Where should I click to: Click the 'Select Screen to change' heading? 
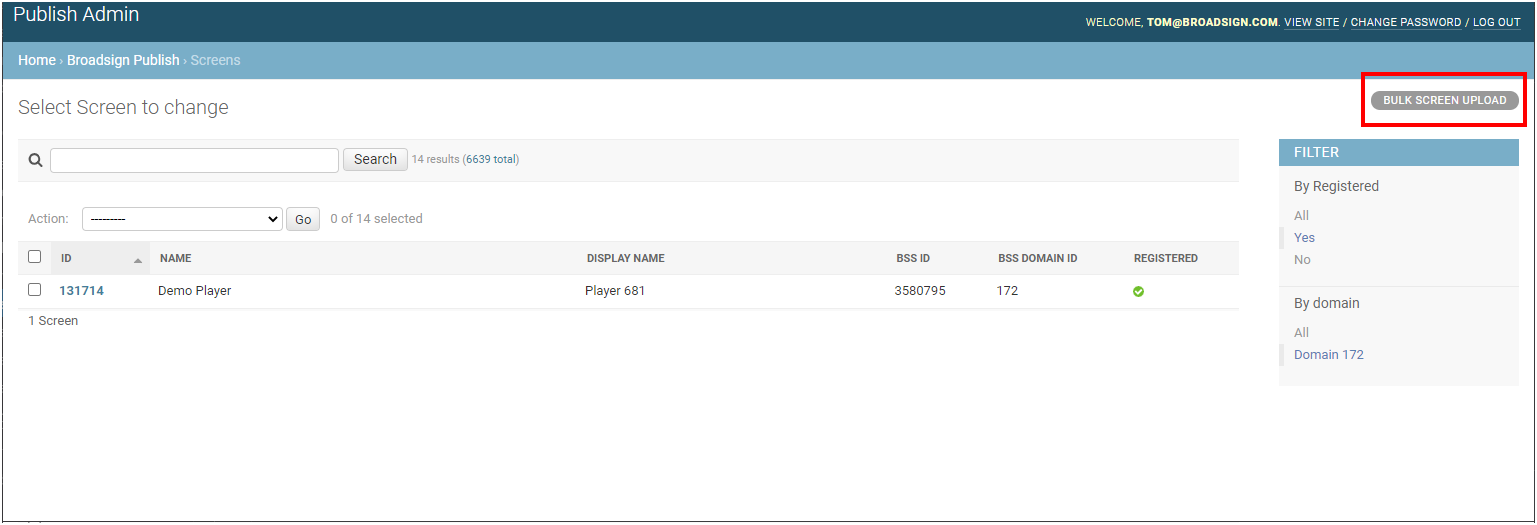tap(123, 107)
